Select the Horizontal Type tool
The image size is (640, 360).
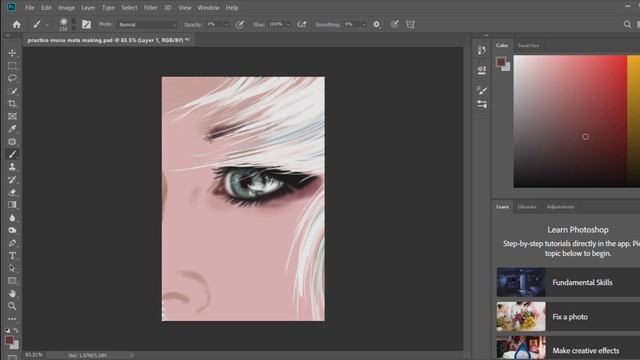click(12, 256)
